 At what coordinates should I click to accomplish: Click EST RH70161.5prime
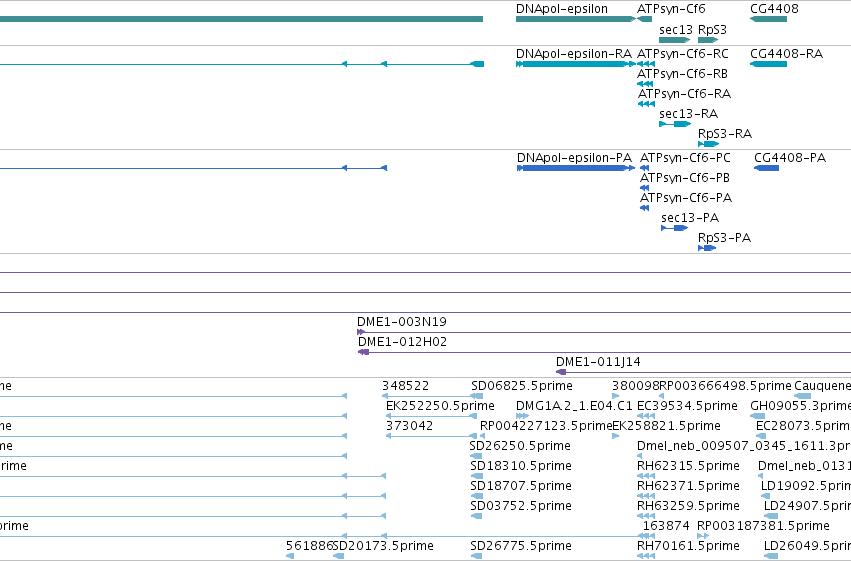click(x=646, y=557)
